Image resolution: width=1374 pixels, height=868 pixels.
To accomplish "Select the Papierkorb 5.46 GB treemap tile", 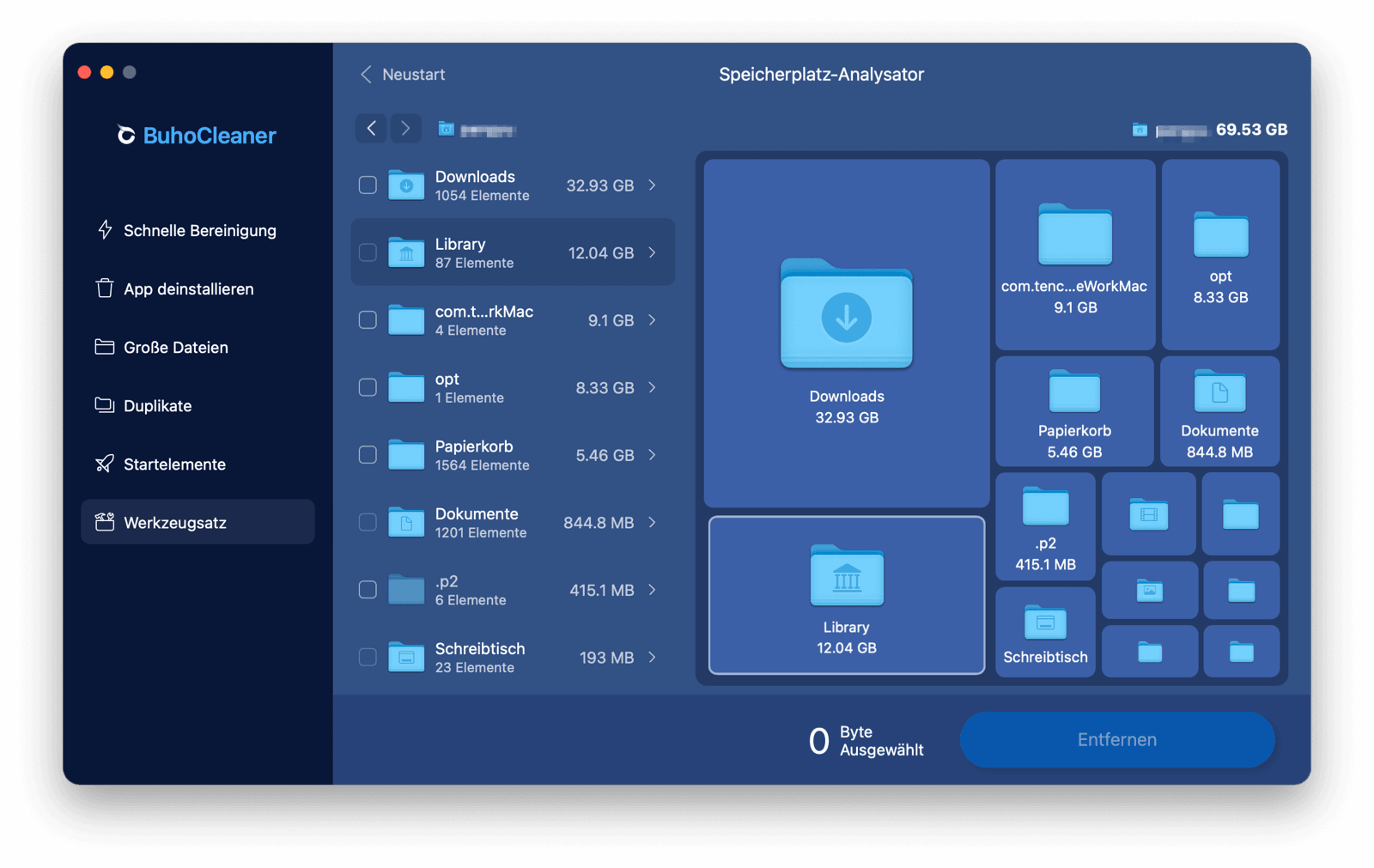I will 1074,411.
